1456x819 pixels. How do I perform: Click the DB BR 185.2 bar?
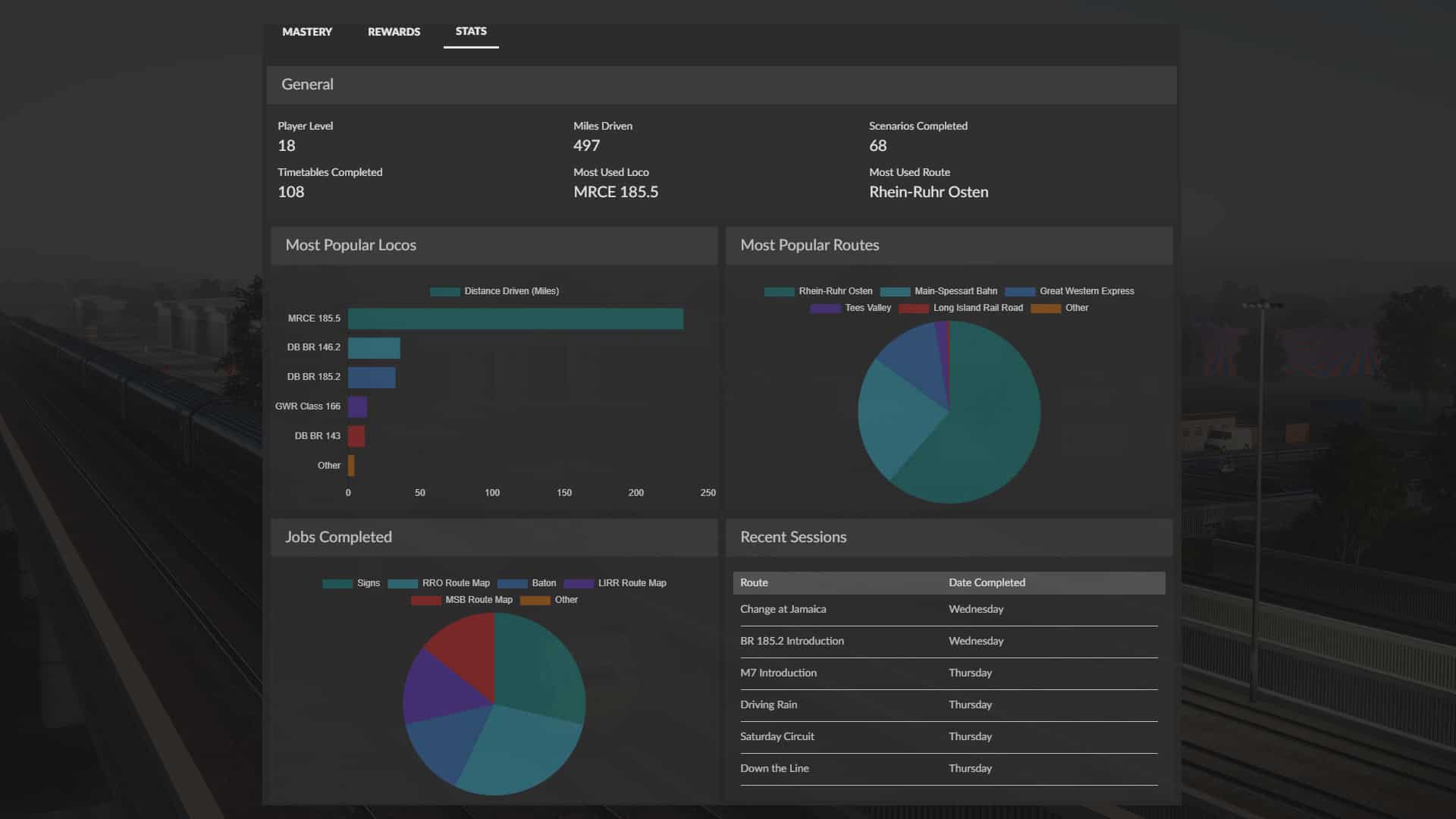[372, 378]
